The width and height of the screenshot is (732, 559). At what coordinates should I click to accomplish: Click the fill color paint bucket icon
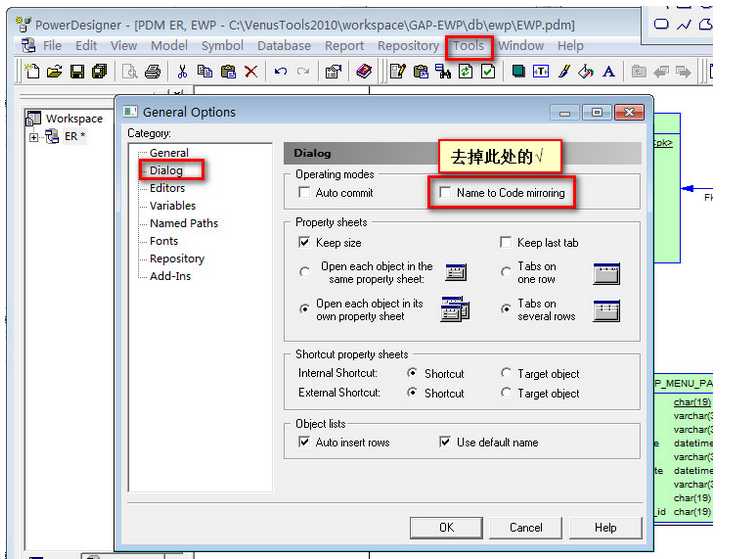coord(586,71)
